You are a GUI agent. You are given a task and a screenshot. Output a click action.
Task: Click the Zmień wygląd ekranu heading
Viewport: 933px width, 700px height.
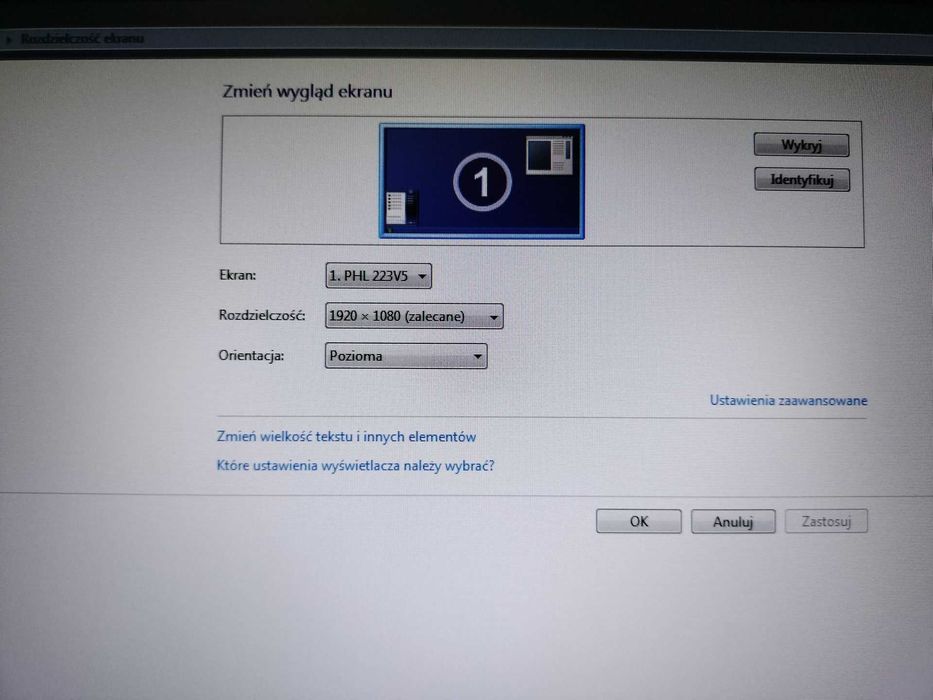[x=307, y=92]
